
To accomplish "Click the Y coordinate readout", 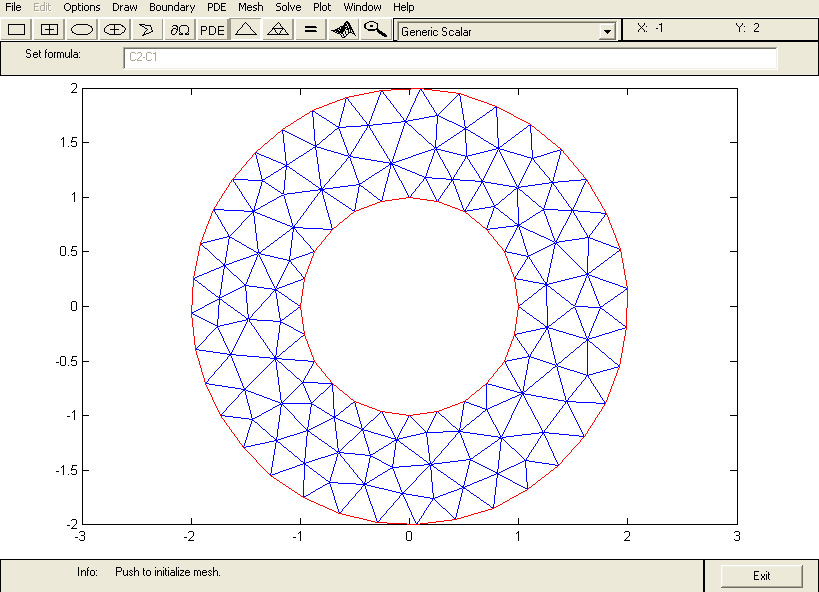I will coord(747,28).
